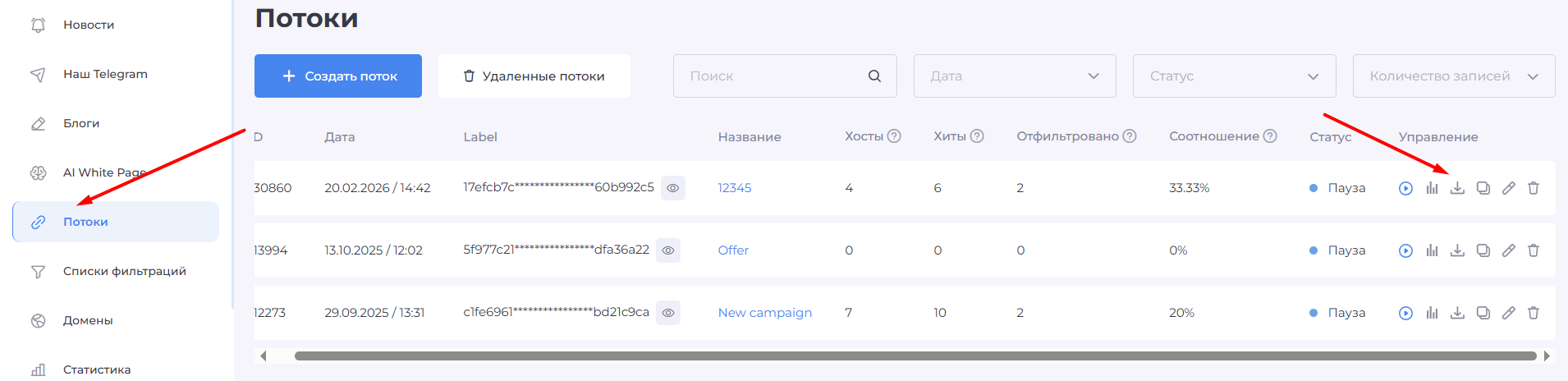Show help for the Хосты column
Viewport: 1568px width, 381px height.
click(x=894, y=136)
